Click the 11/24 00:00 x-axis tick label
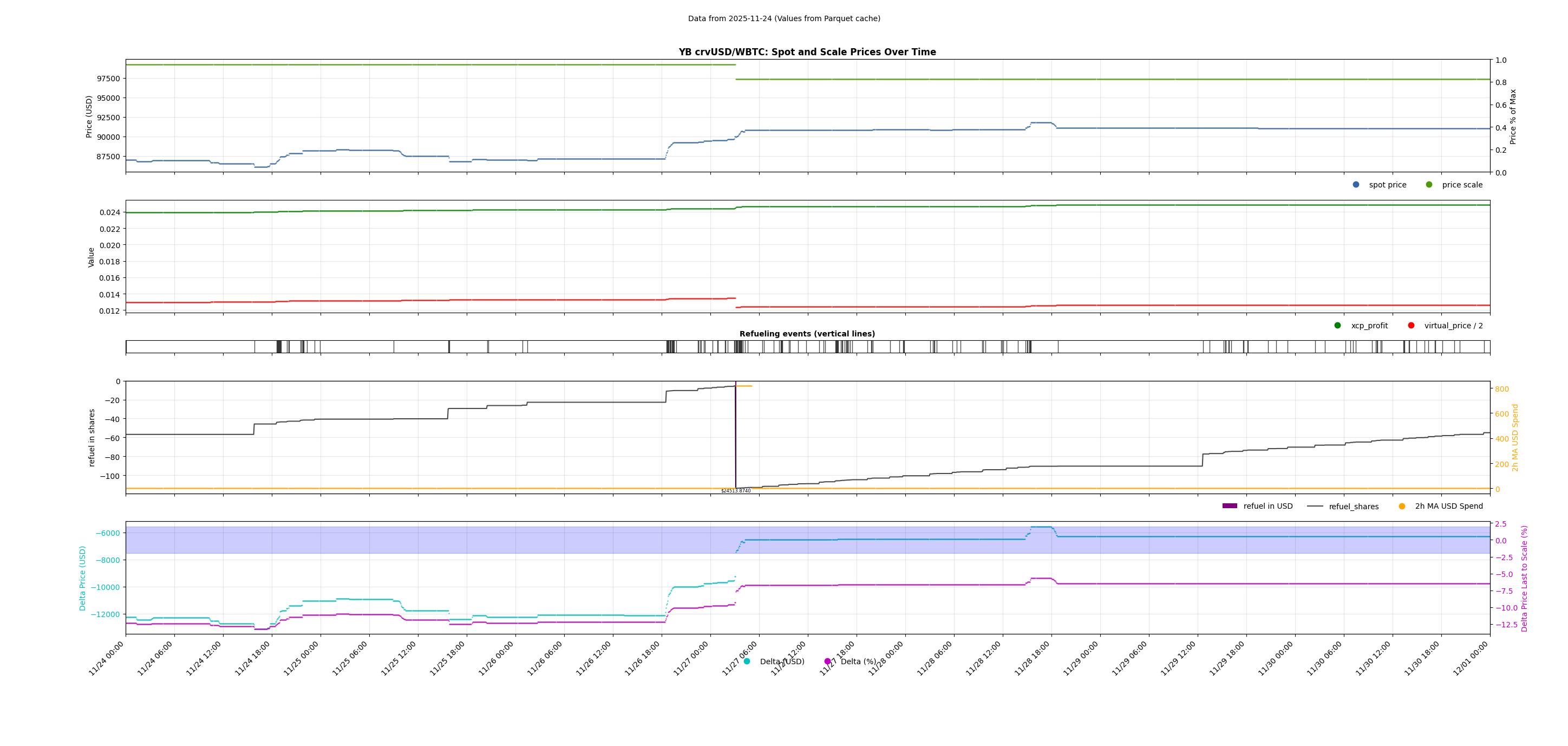The width and height of the screenshot is (1568, 746). coord(107,658)
